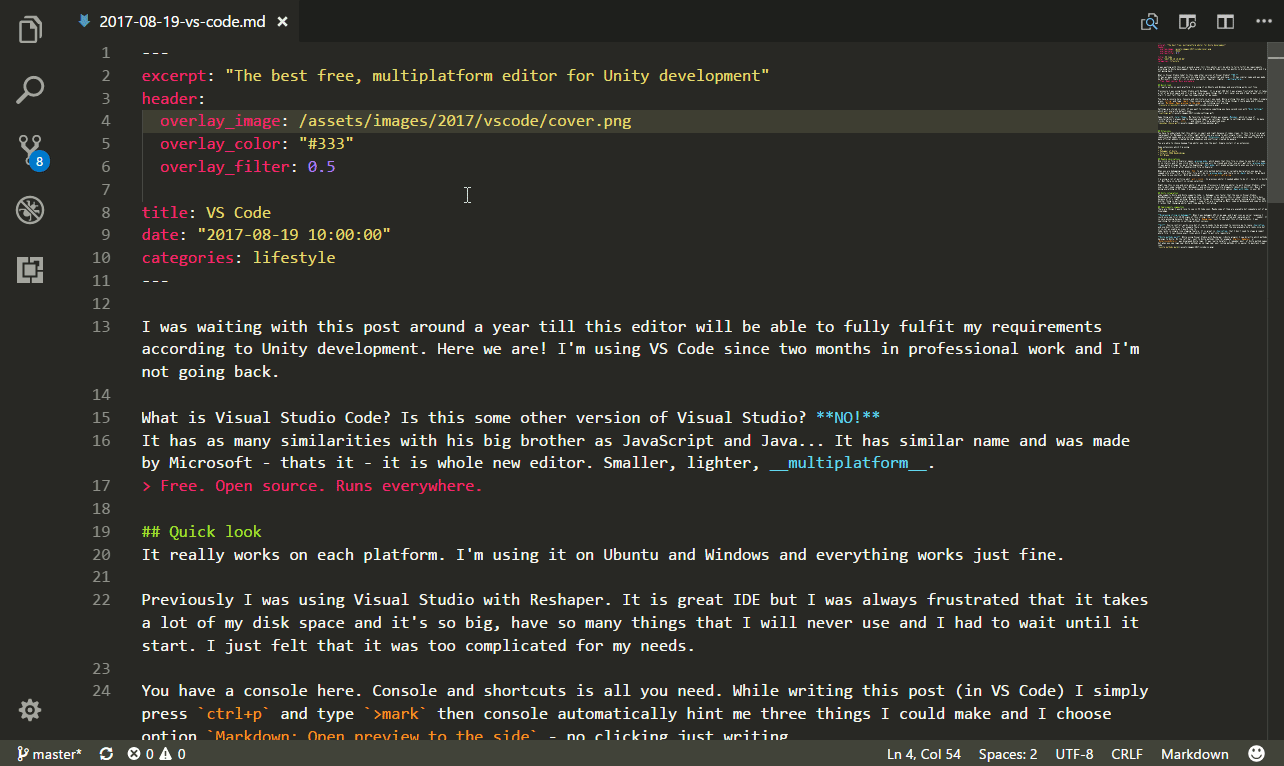Open the Debug view in activity bar
This screenshot has height=766, width=1284.
30,210
